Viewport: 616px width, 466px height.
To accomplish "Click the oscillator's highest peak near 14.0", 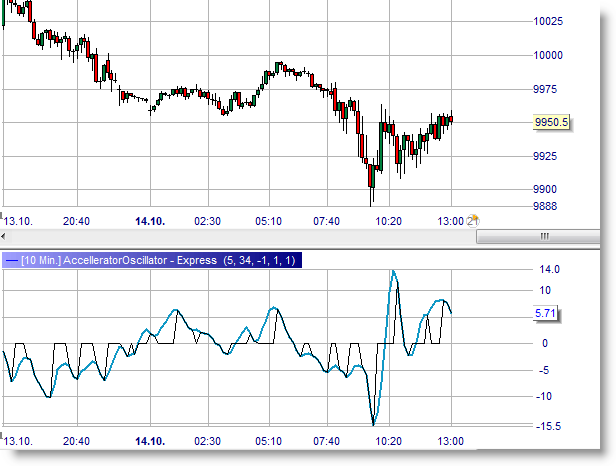I will click(394, 271).
